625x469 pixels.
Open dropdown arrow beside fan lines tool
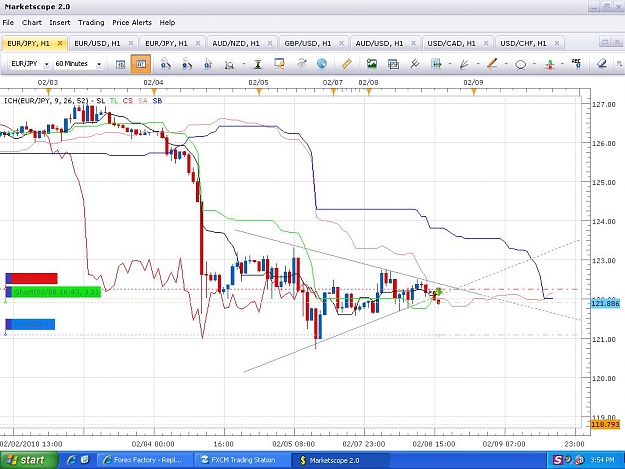click(x=478, y=64)
